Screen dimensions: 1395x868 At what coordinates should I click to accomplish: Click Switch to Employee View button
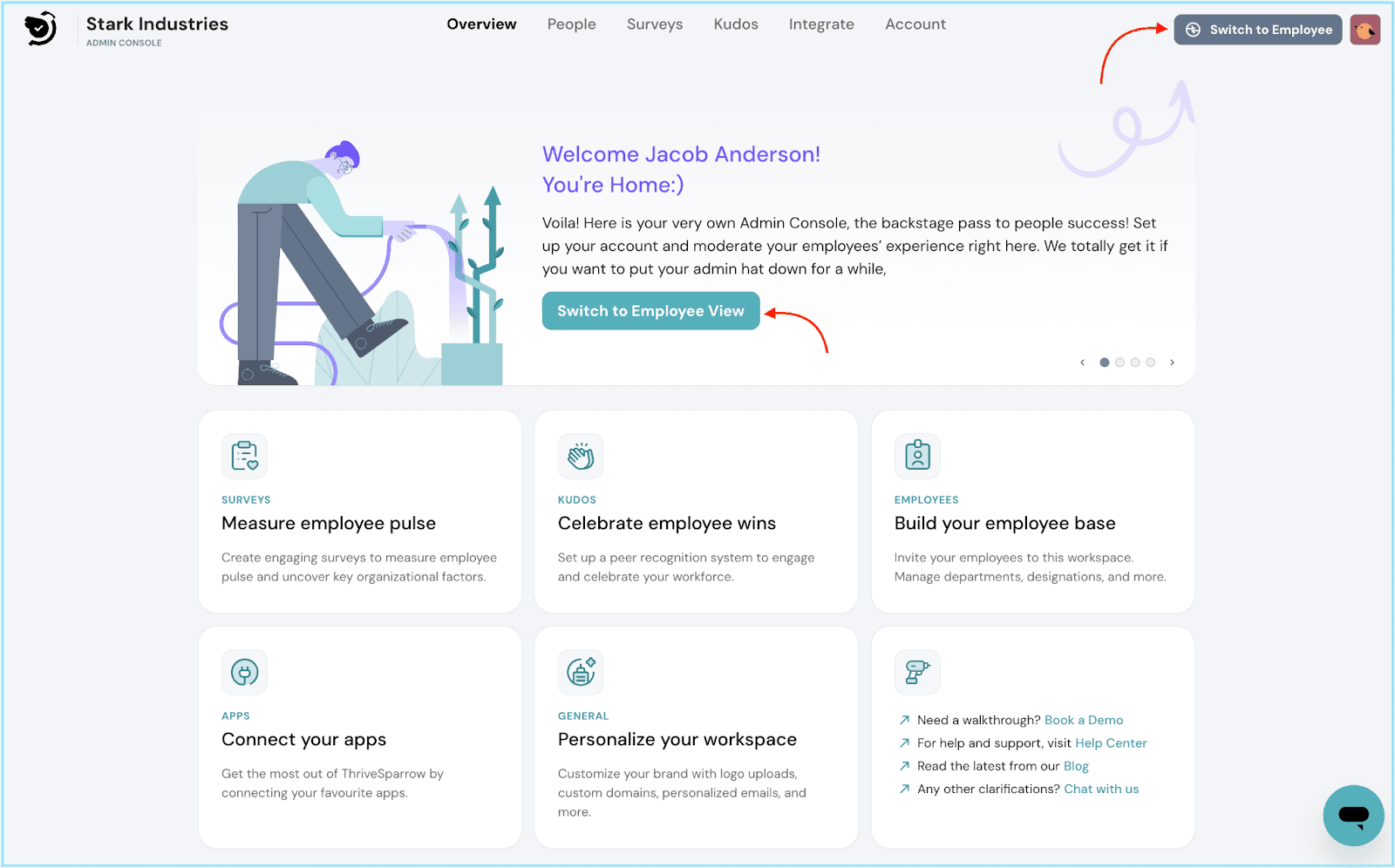tap(650, 311)
